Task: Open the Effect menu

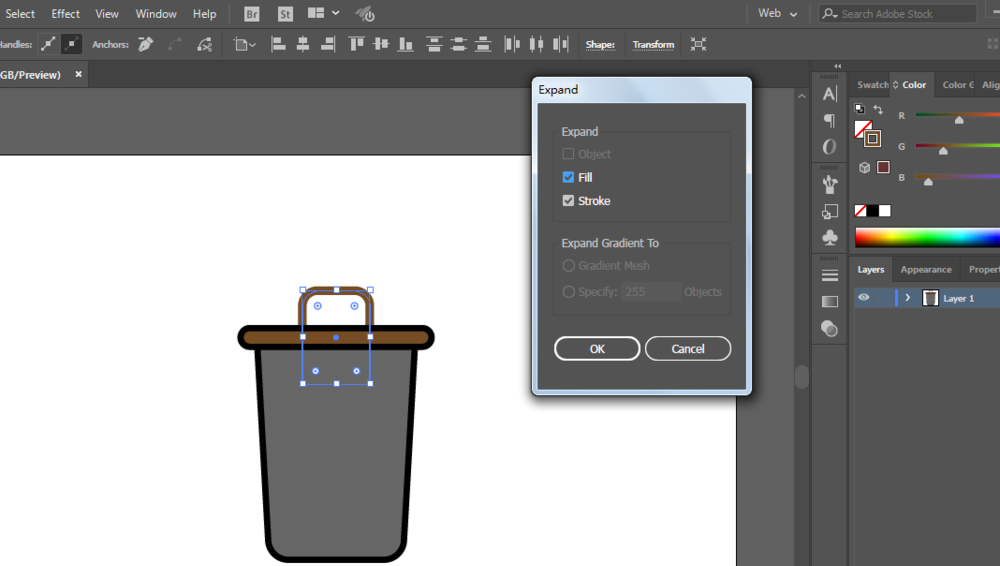Action: click(66, 14)
